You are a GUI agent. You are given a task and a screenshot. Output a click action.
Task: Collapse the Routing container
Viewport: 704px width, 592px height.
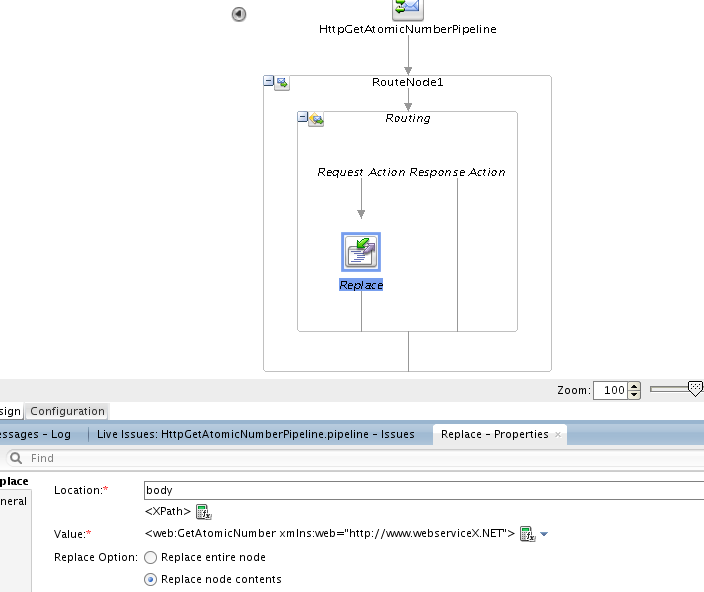(x=303, y=117)
